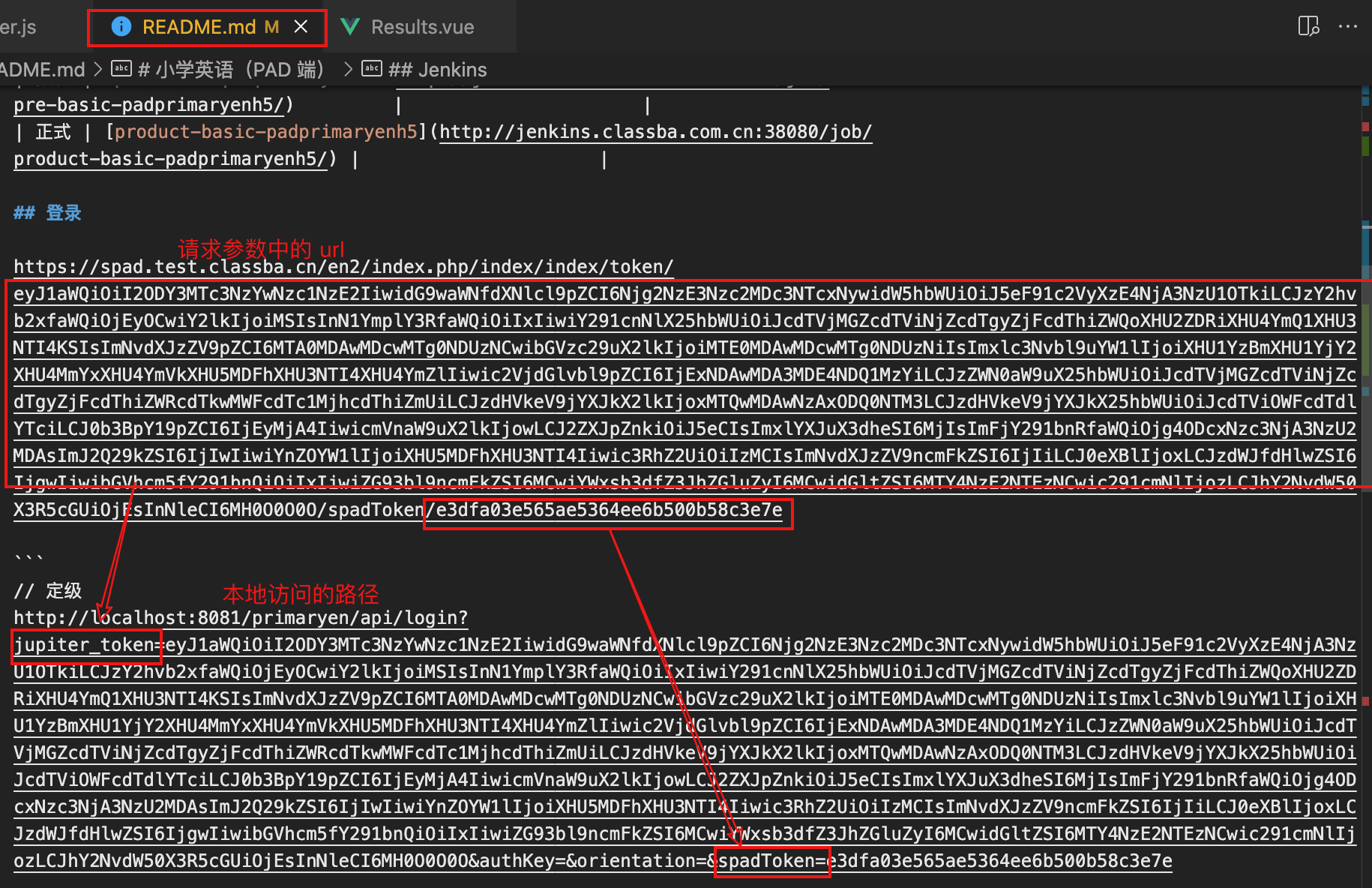1372x888 pixels.
Task: Open the More Actions ellipsis menu
Action: pos(1348,26)
